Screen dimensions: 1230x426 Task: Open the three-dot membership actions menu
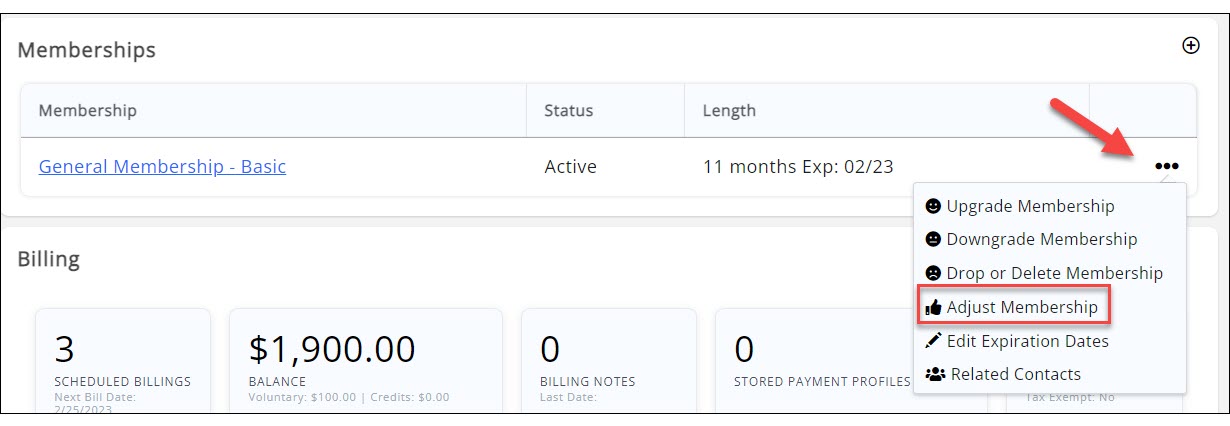(x=1166, y=166)
